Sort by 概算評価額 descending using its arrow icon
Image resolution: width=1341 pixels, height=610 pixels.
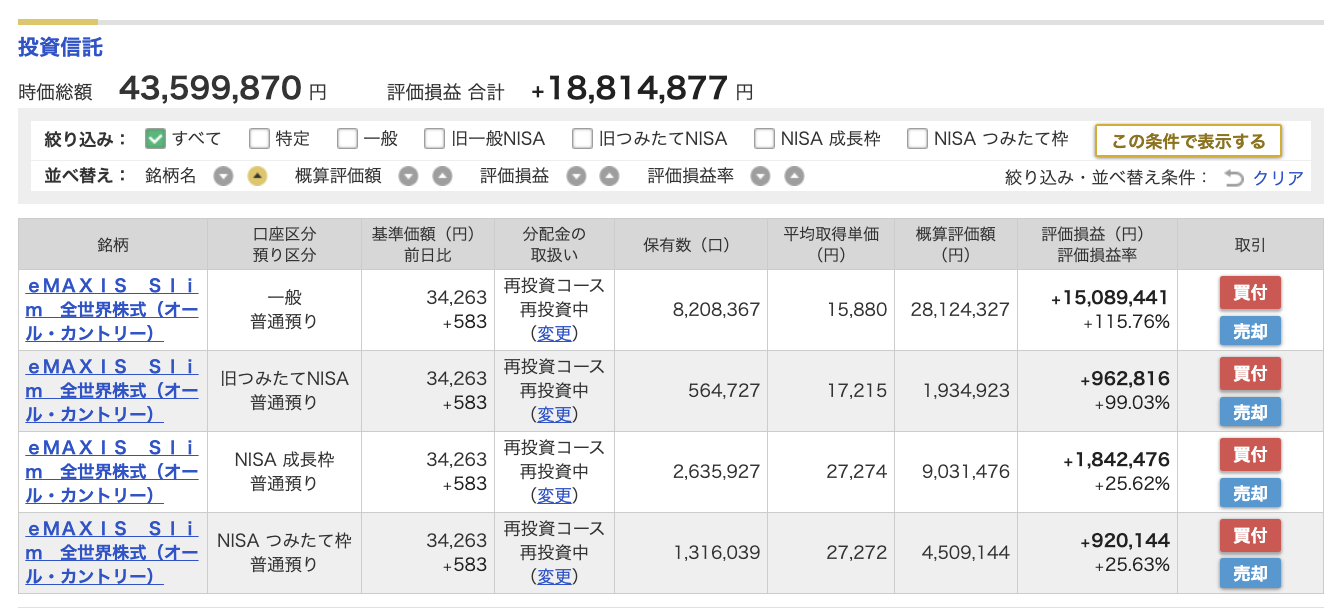point(408,176)
